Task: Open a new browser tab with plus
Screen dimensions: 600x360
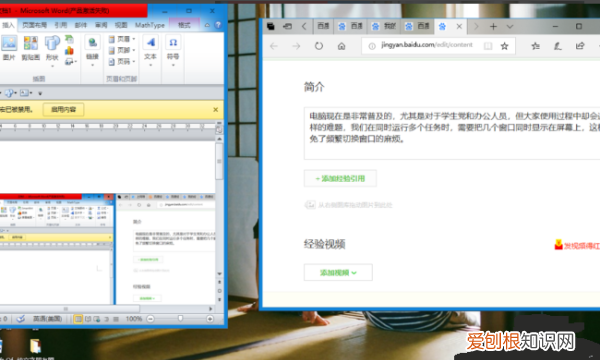Action: [x=493, y=26]
